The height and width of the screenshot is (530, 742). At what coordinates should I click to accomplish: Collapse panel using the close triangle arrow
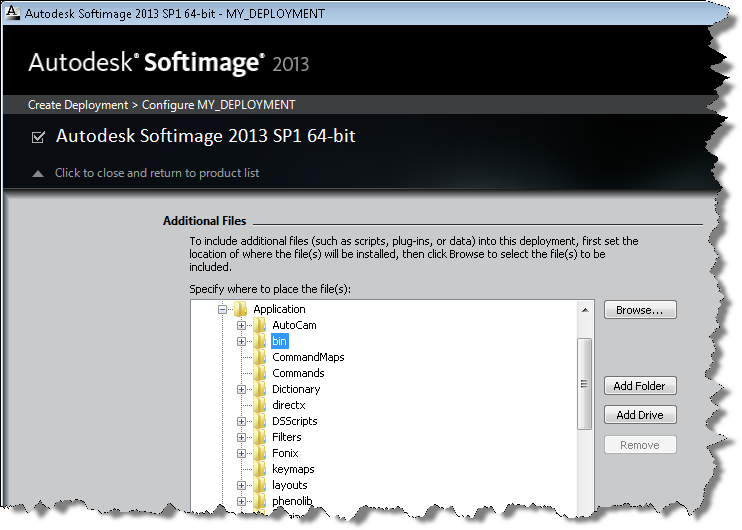(x=38, y=174)
